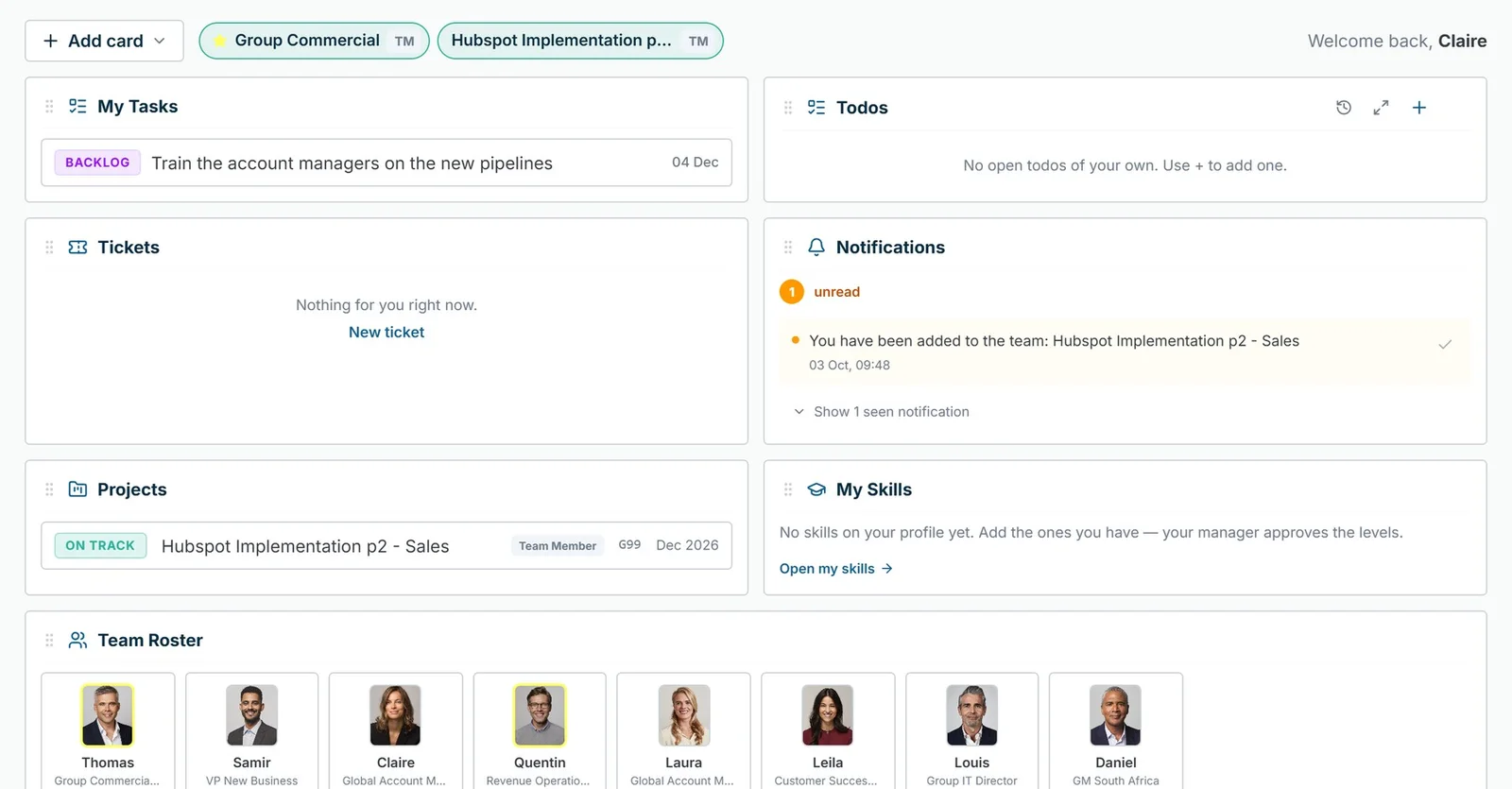Screen dimensions: 1512x789
Task: Click the Tickets ticket icon
Action: click(77, 248)
